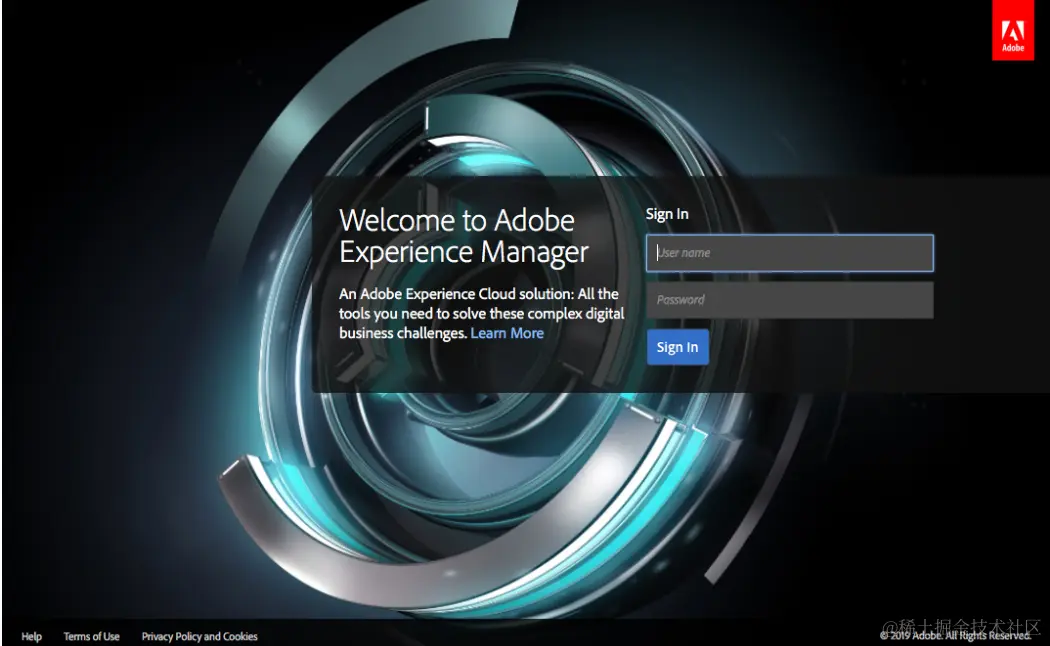This screenshot has width=1050, height=646.
Task: Click the Adobe logo in top corner
Action: [x=1012, y=30]
